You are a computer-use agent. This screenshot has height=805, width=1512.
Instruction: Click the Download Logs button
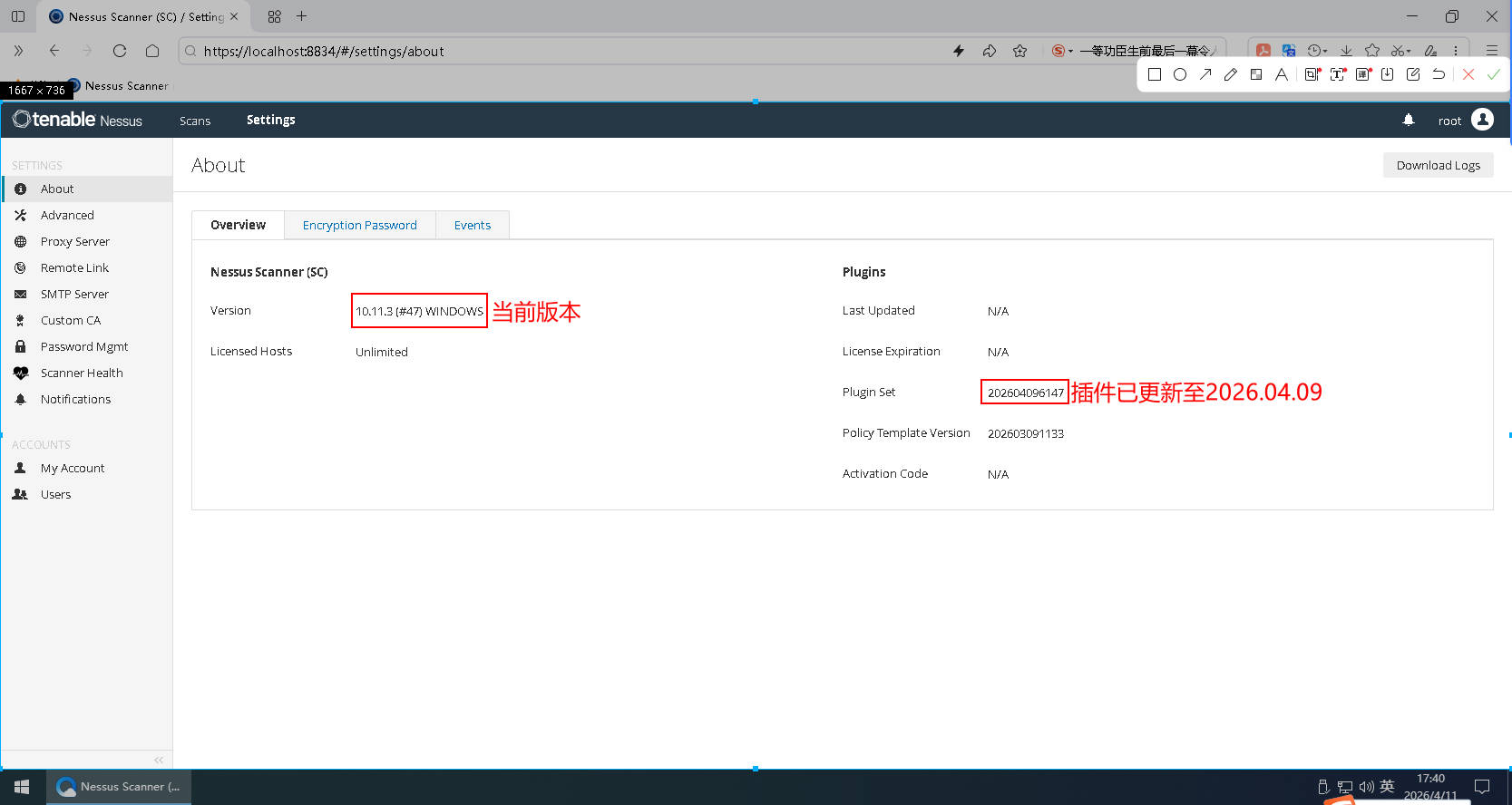(x=1438, y=165)
